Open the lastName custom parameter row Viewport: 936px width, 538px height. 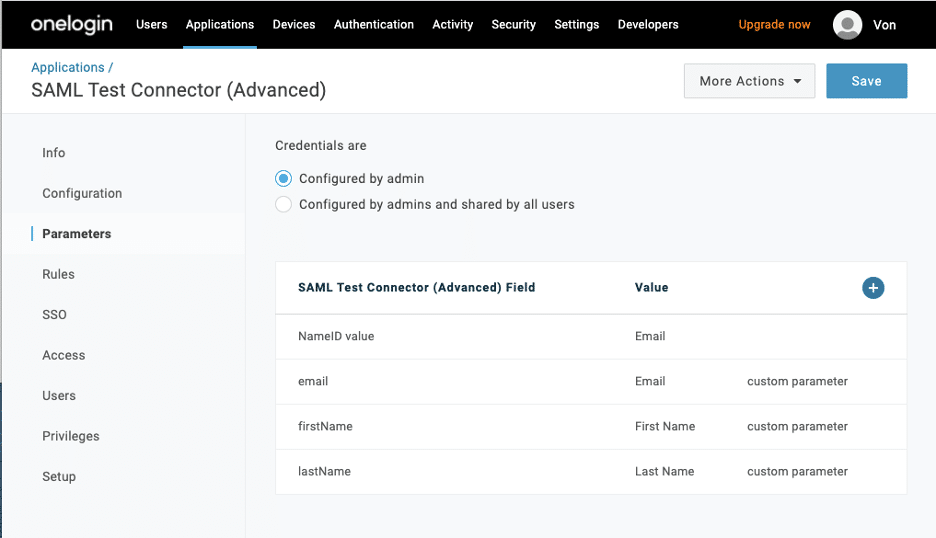(324, 471)
